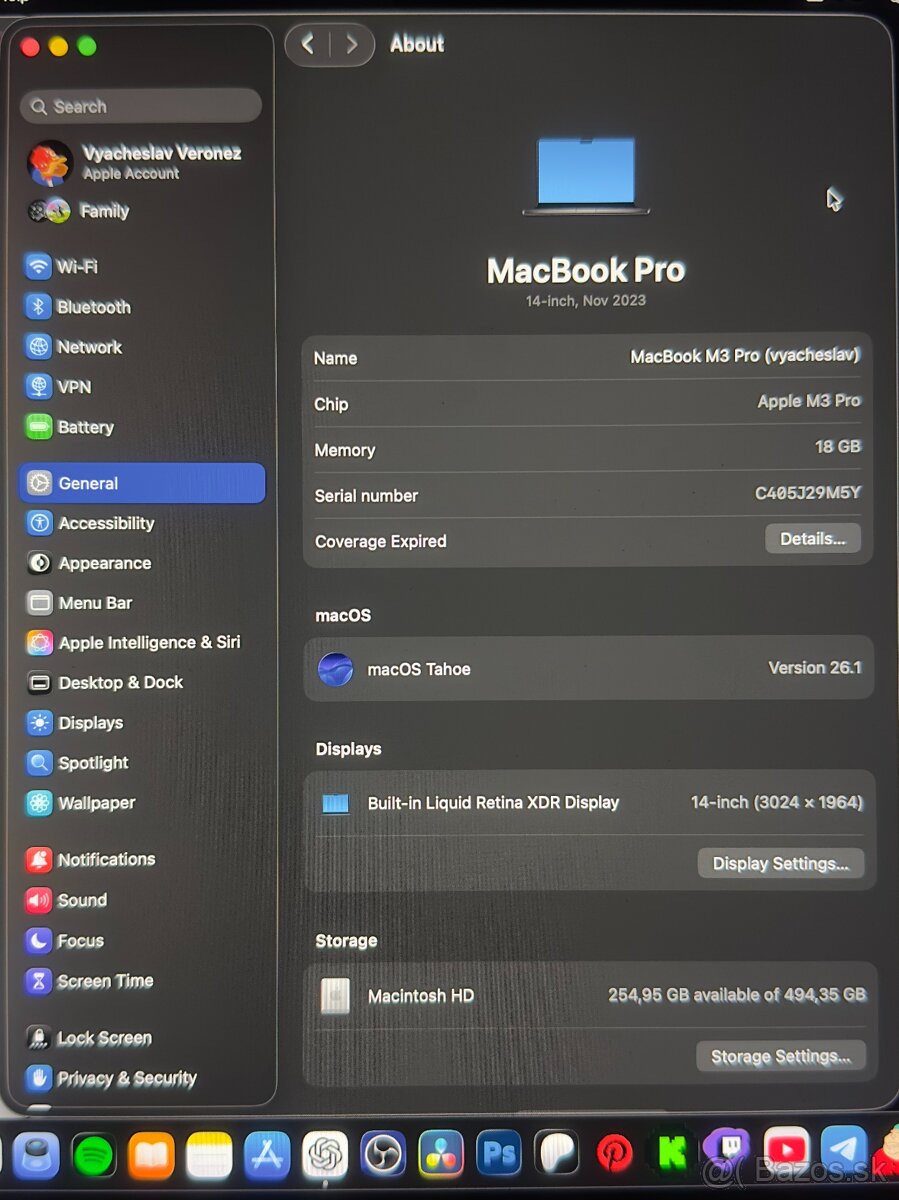
Task: Select Lock Screen settings
Action: point(103,1037)
